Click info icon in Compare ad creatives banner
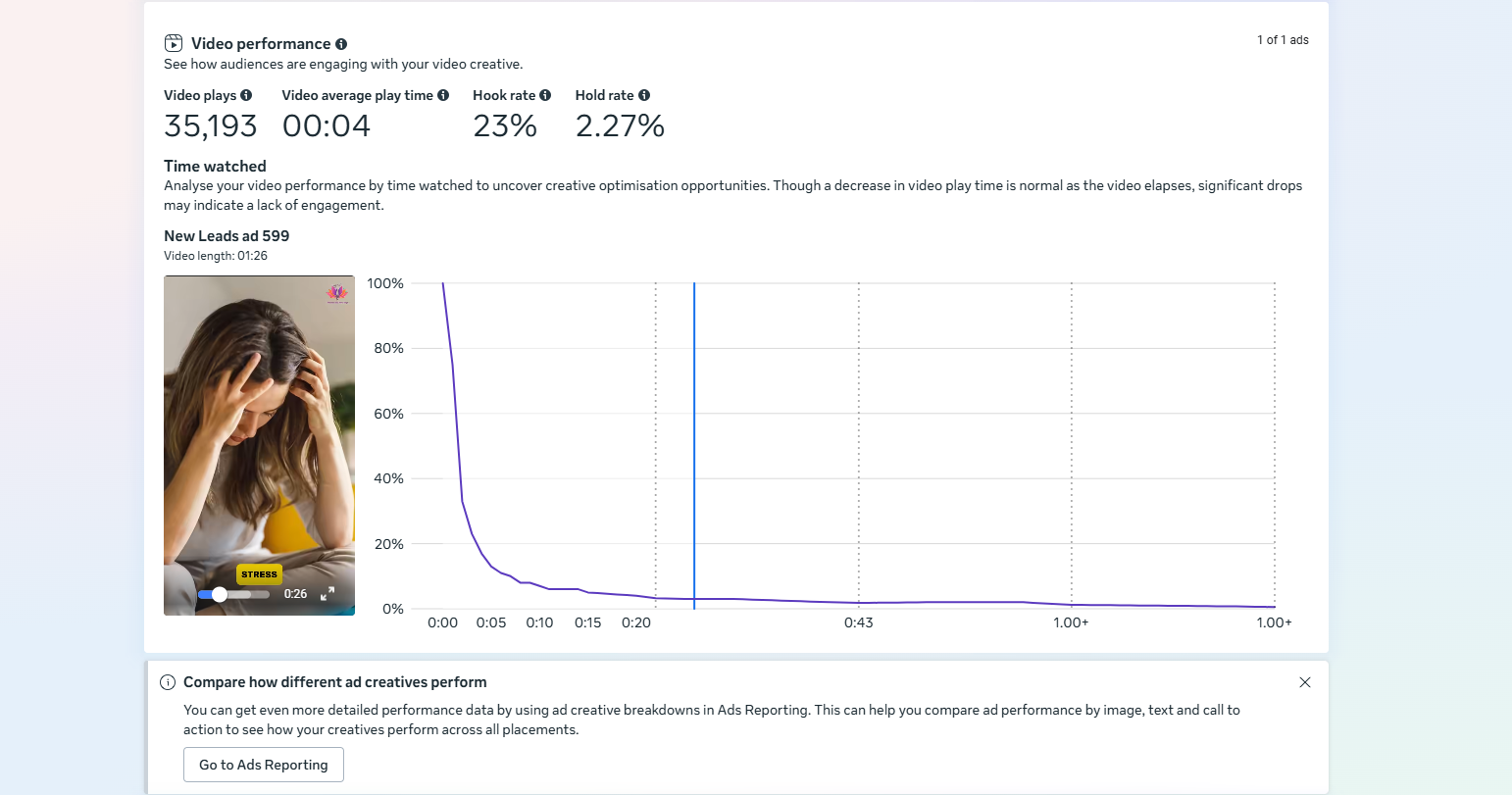This screenshot has height=795, width=1512. (168, 682)
